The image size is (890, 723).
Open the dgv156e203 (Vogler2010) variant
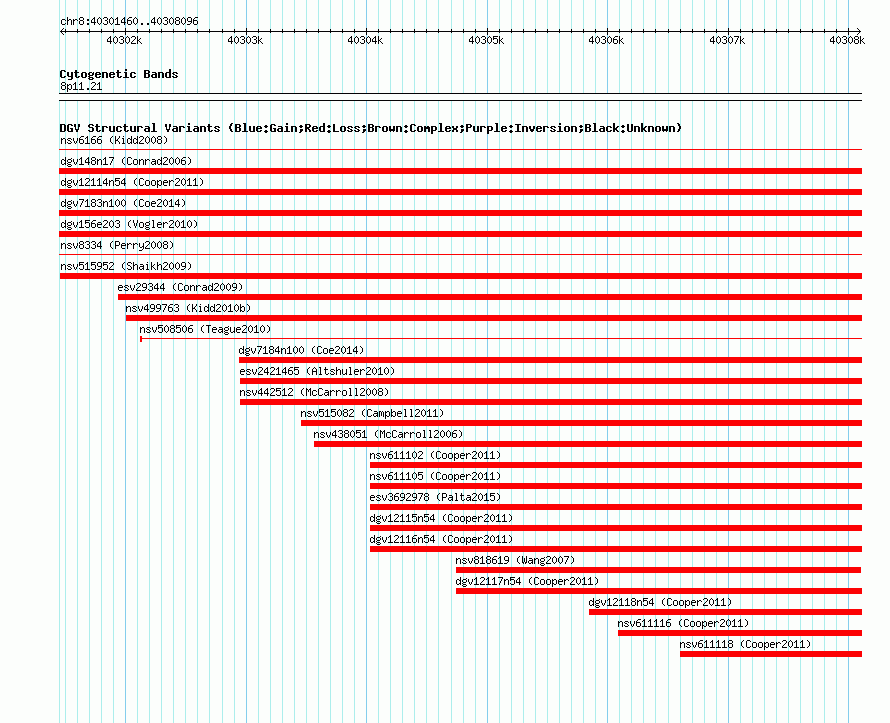click(129, 224)
